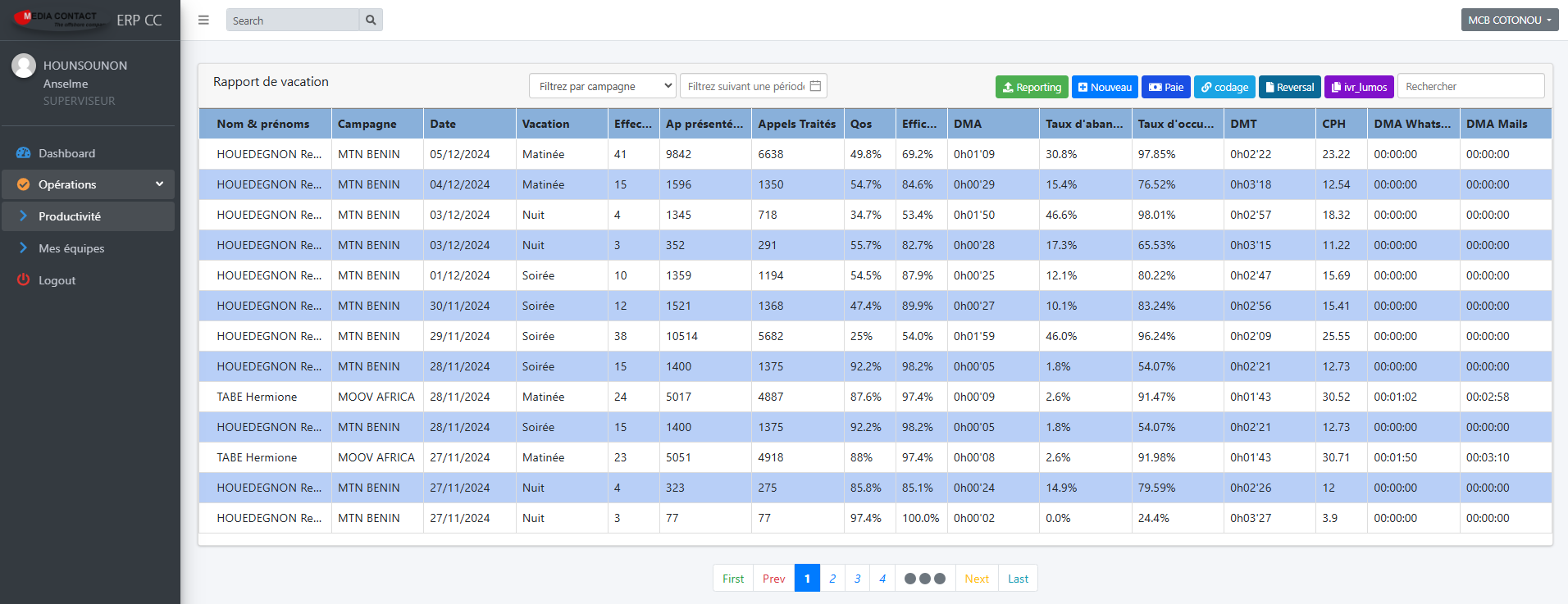This screenshot has height=604, width=1568.
Task: Go to page 2 of results
Action: [x=832, y=579]
